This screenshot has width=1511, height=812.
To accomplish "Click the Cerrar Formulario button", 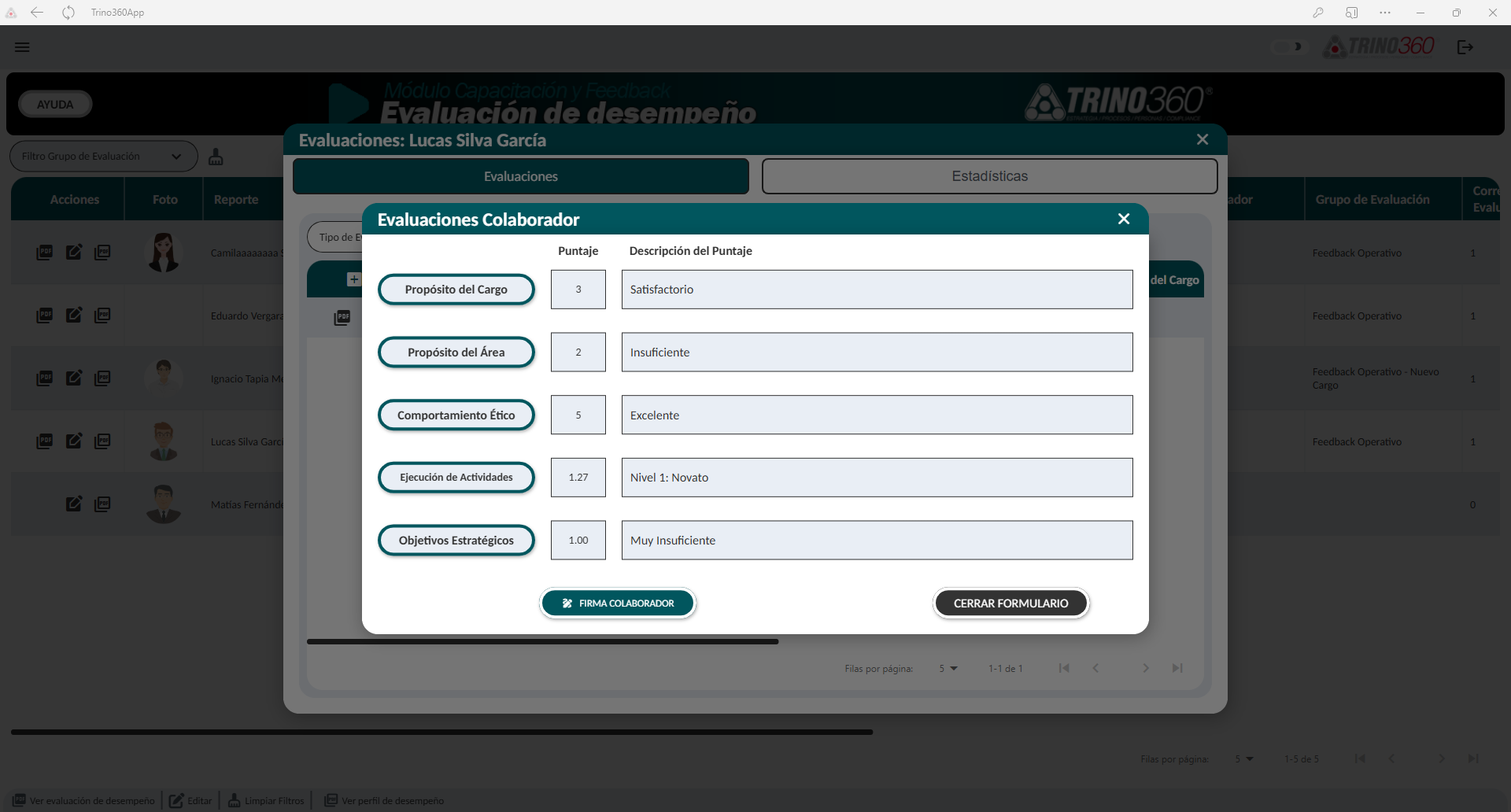I will pyautogui.click(x=1010, y=603).
